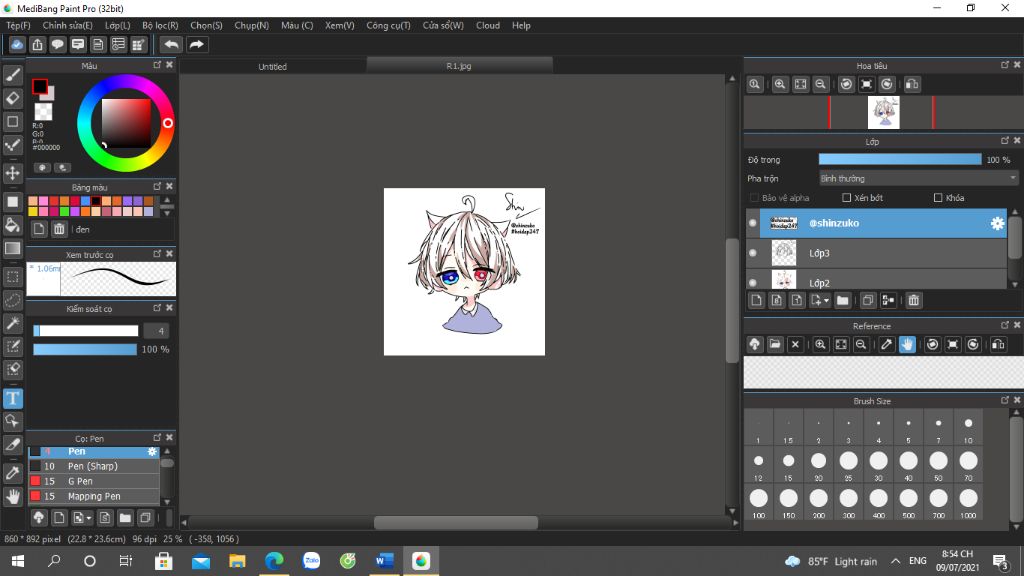Screen dimensions: 1024x576
Task: Open Microsoft Edge from taskbar
Action: [274, 561]
